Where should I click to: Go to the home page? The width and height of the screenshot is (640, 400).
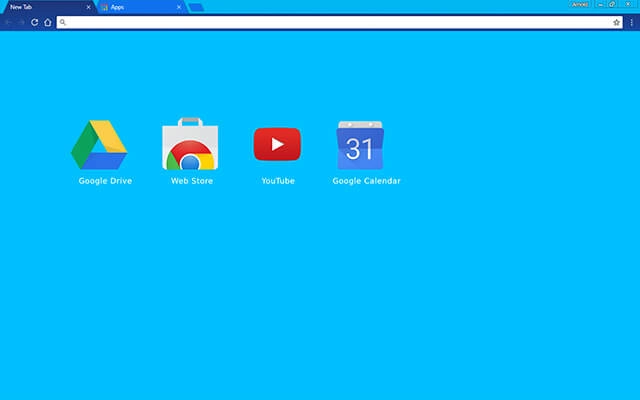48,22
